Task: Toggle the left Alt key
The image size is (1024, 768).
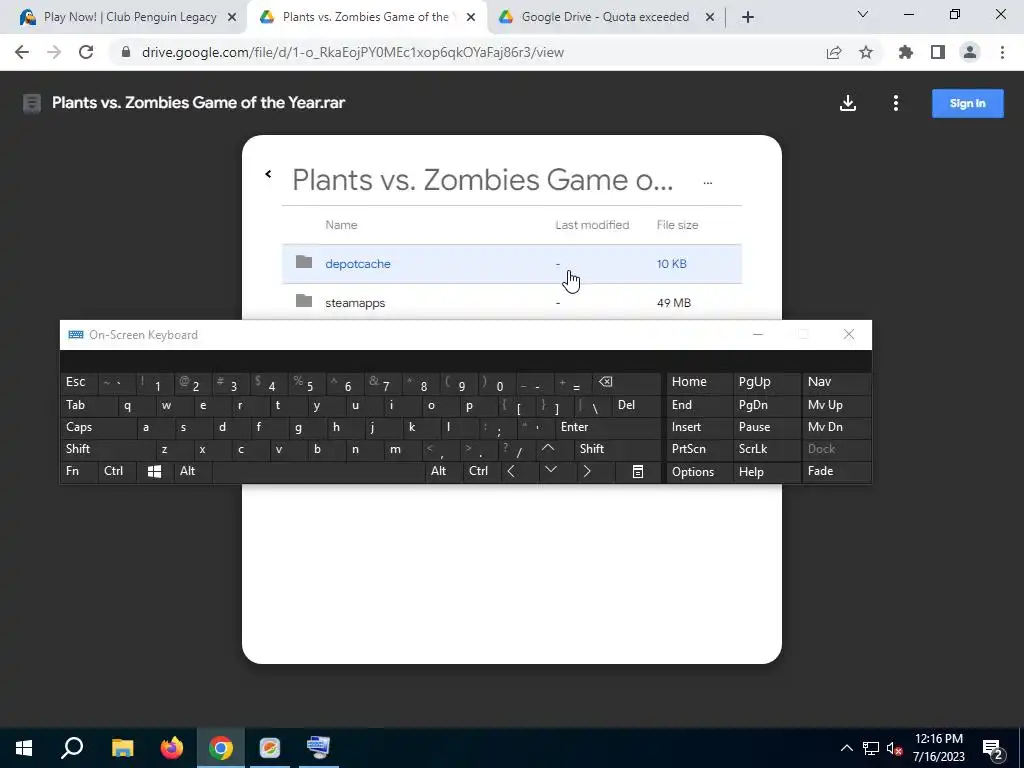Action: coord(193,472)
